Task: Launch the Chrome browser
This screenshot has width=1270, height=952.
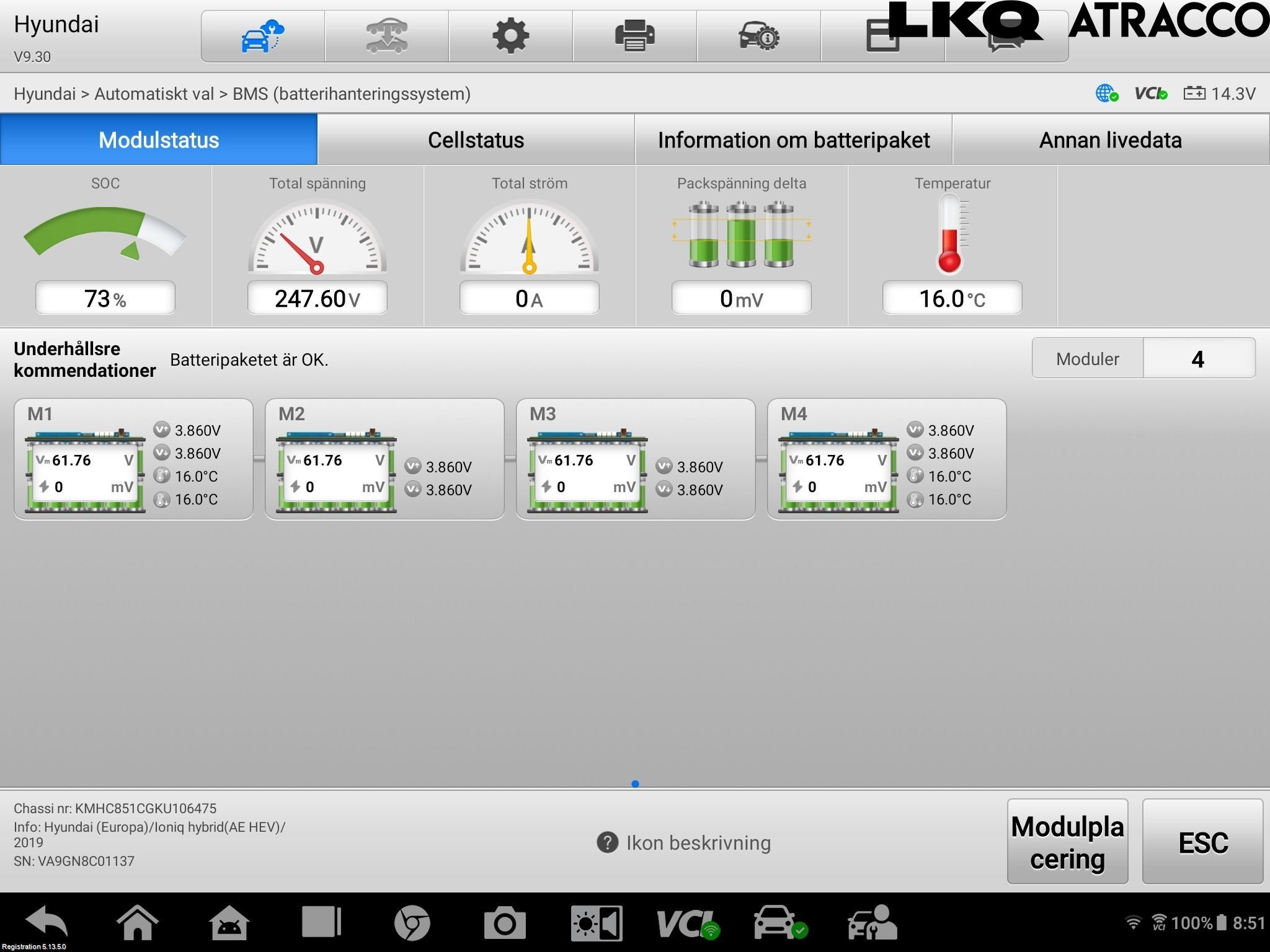Action: [412, 922]
